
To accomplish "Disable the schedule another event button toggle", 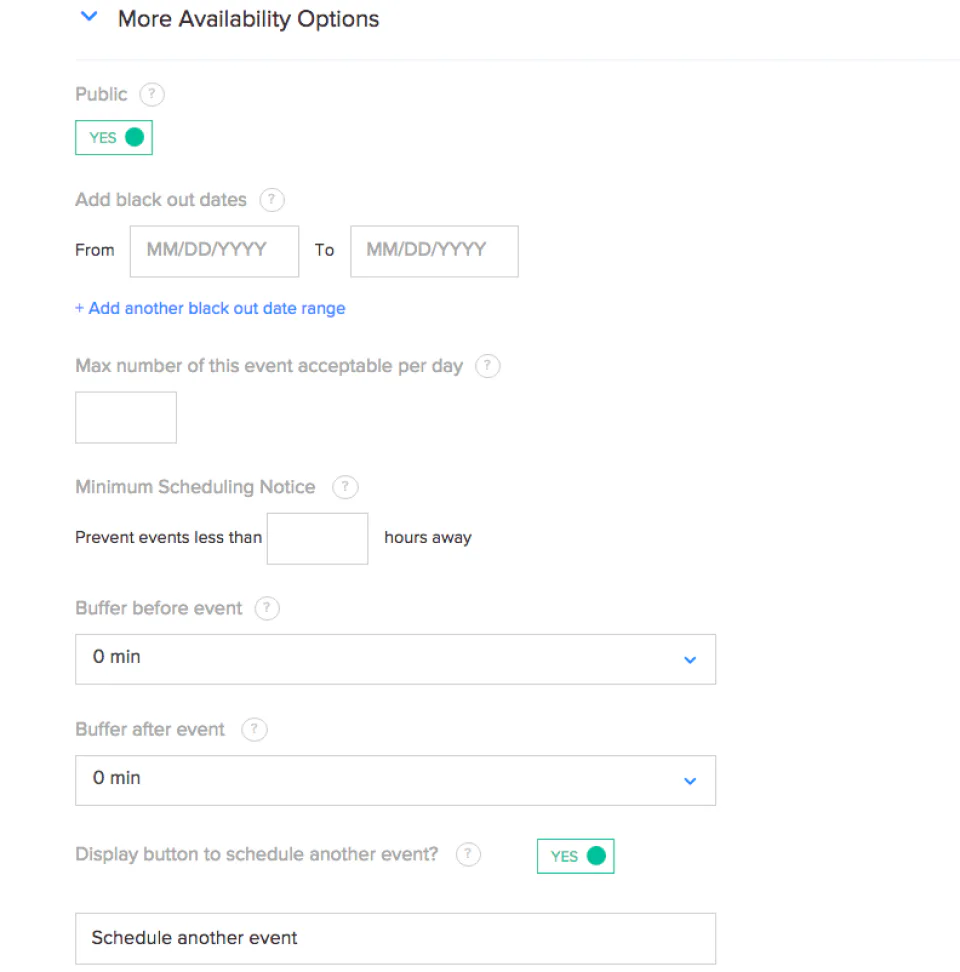I will (x=575, y=856).
